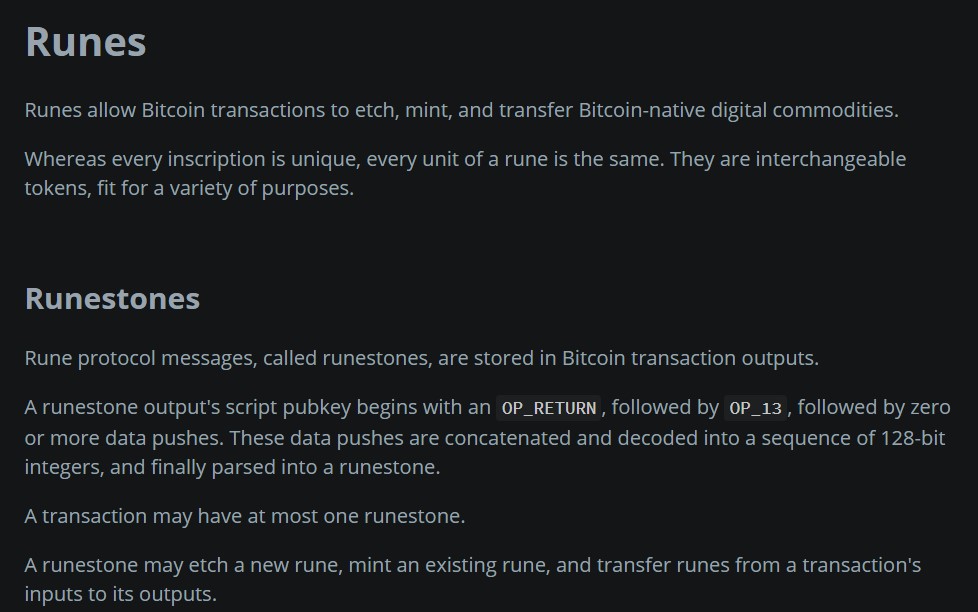The height and width of the screenshot is (612, 978).
Task: Click the word "concatenated" in the runestone paragraph
Action: (x=513, y=438)
